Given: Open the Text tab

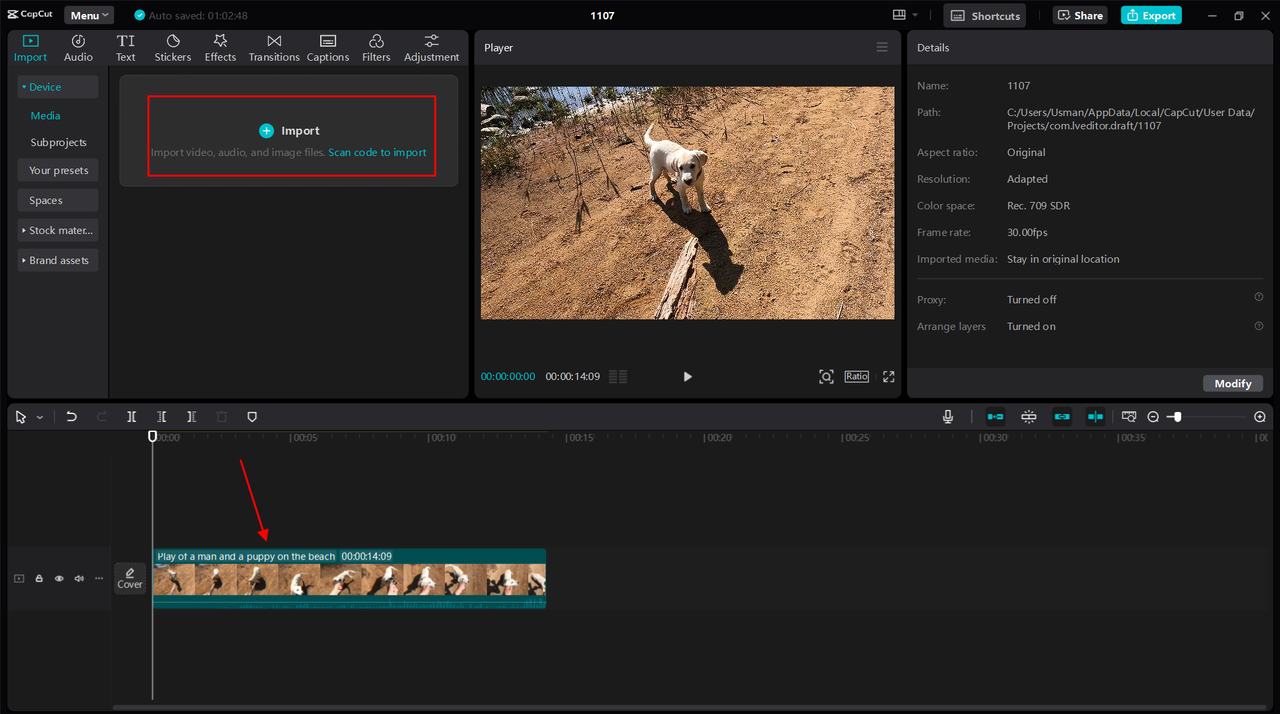Looking at the screenshot, I should point(125,48).
